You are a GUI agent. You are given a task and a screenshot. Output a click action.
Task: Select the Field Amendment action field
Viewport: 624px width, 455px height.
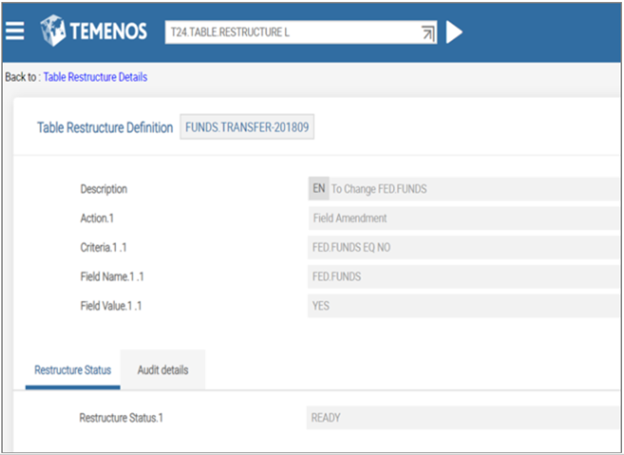point(464,218)
